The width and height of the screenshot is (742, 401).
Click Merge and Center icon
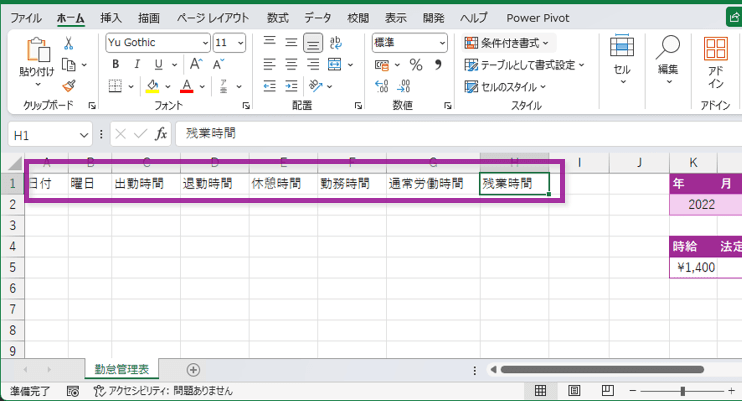[335, 64]
